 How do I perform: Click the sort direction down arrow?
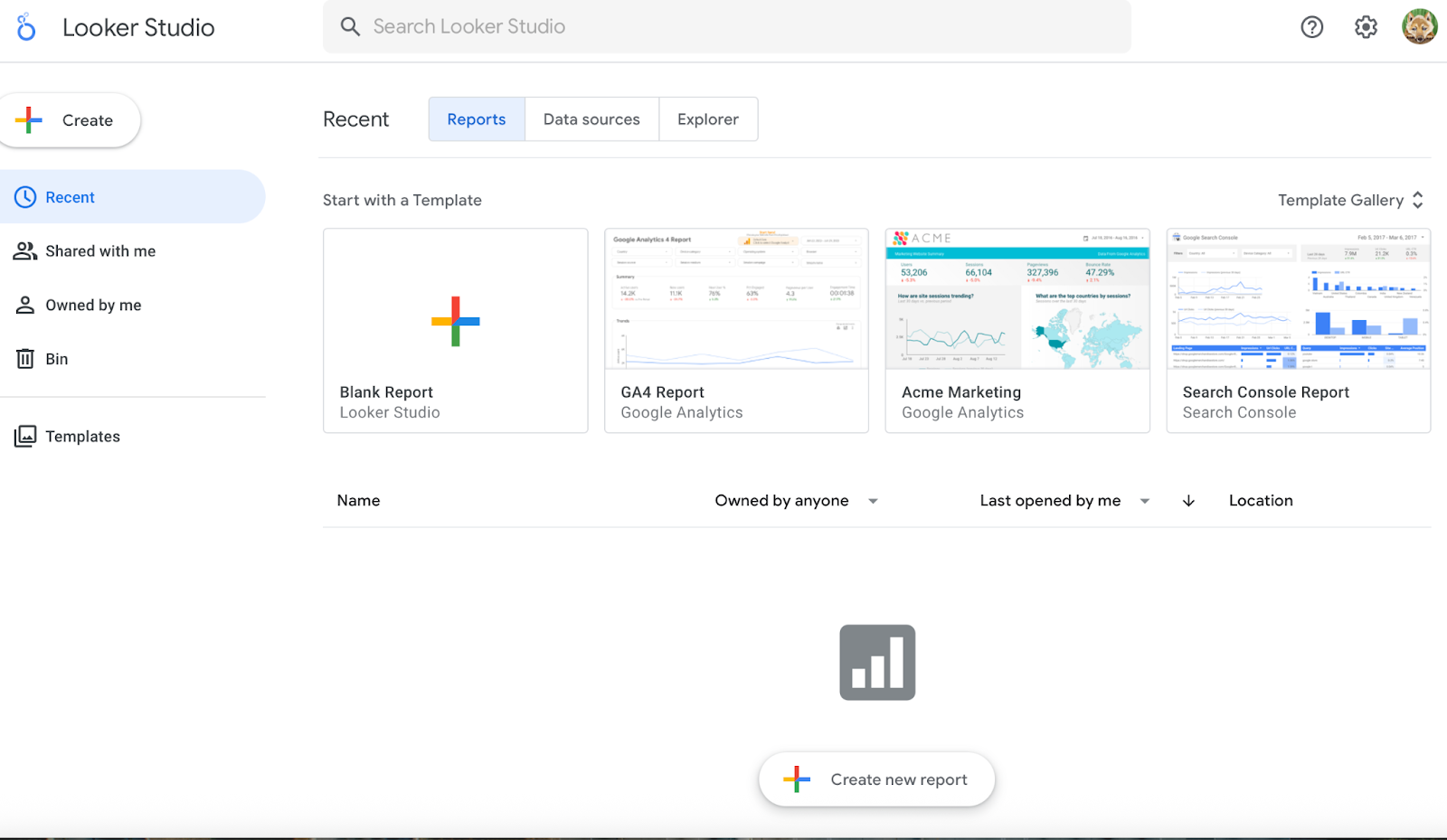pyautogui.click(x=1188, y=501)
